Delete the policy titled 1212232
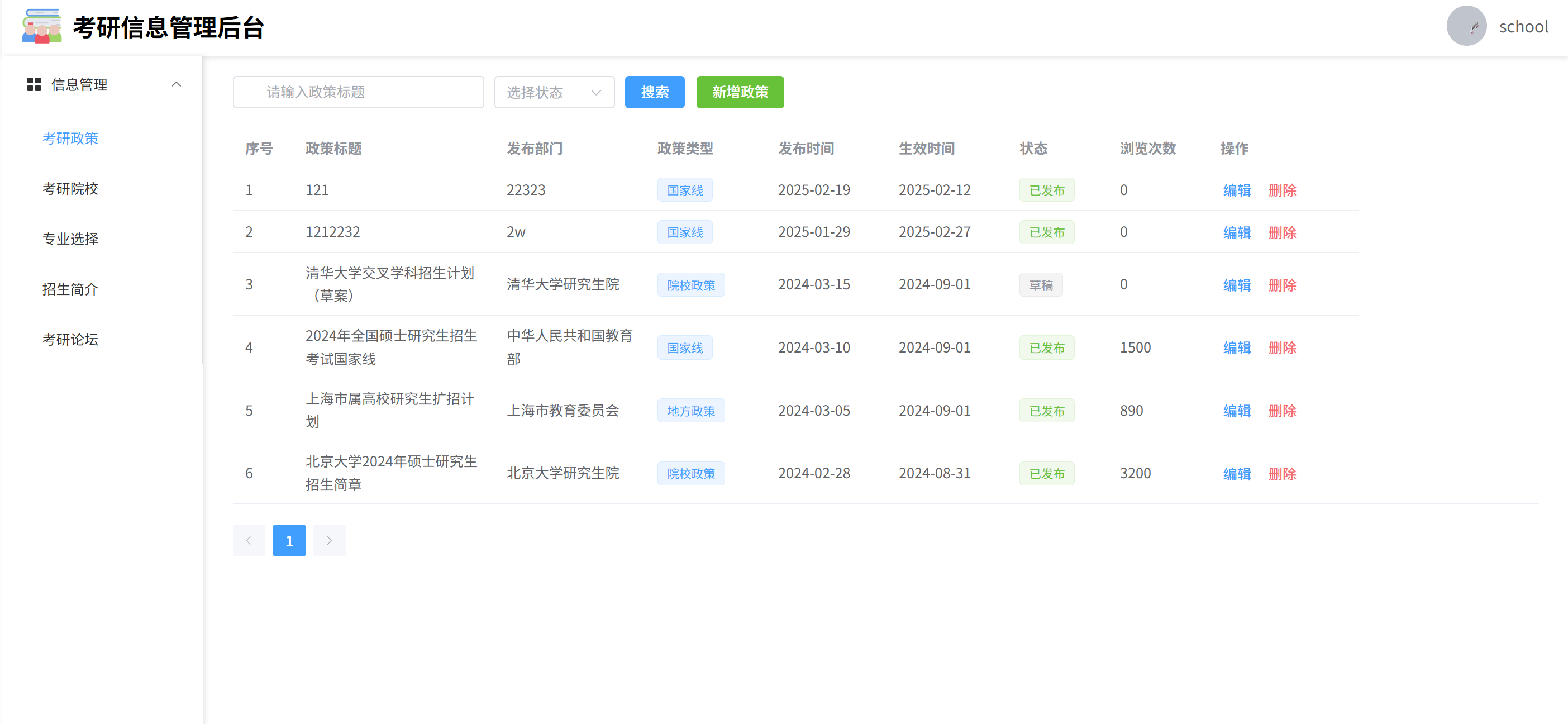Image resolution: width=1568 pixels, height=724 pixels. tap(1282, 232)
